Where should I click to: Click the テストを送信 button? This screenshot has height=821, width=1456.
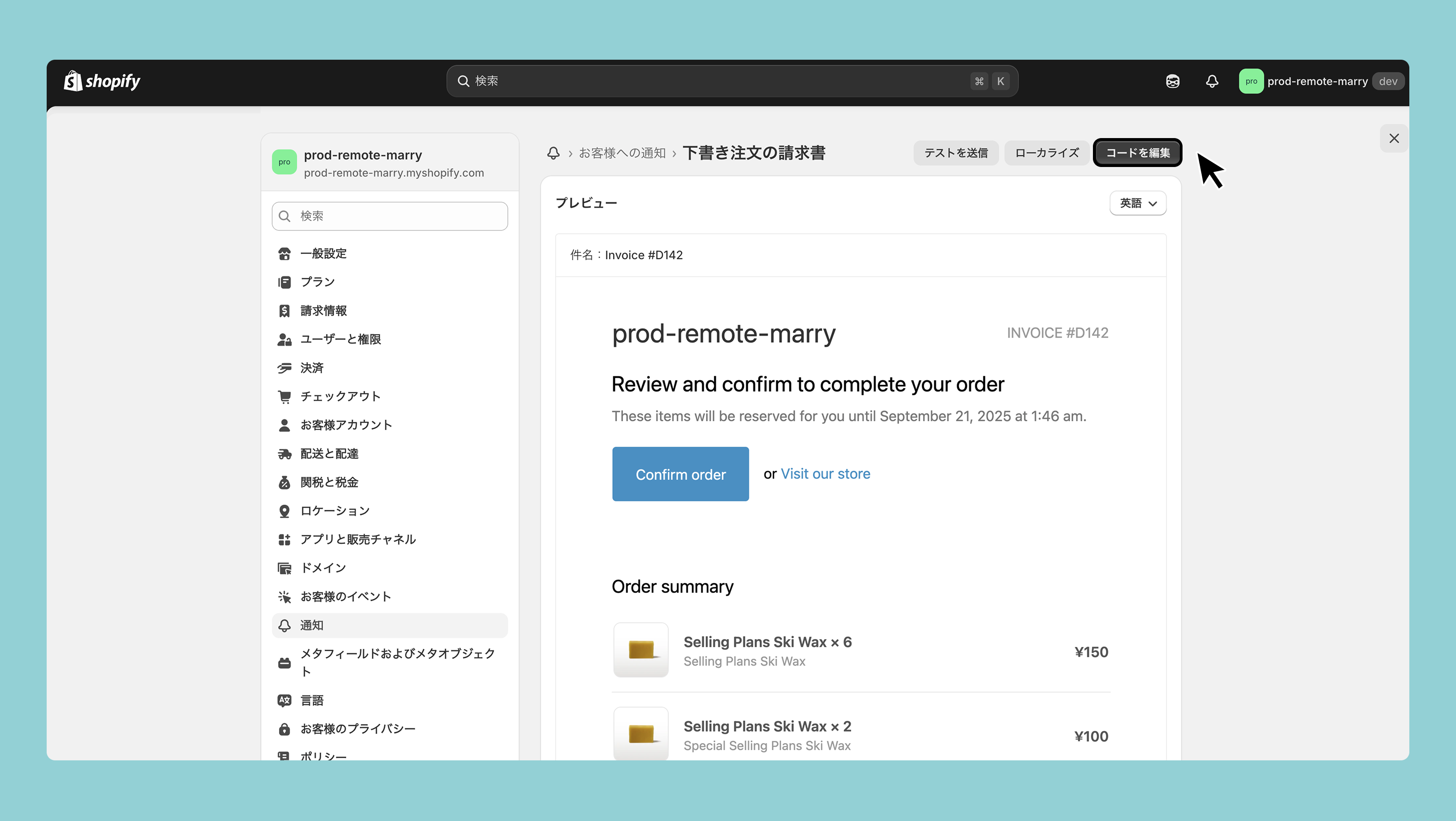956,153
